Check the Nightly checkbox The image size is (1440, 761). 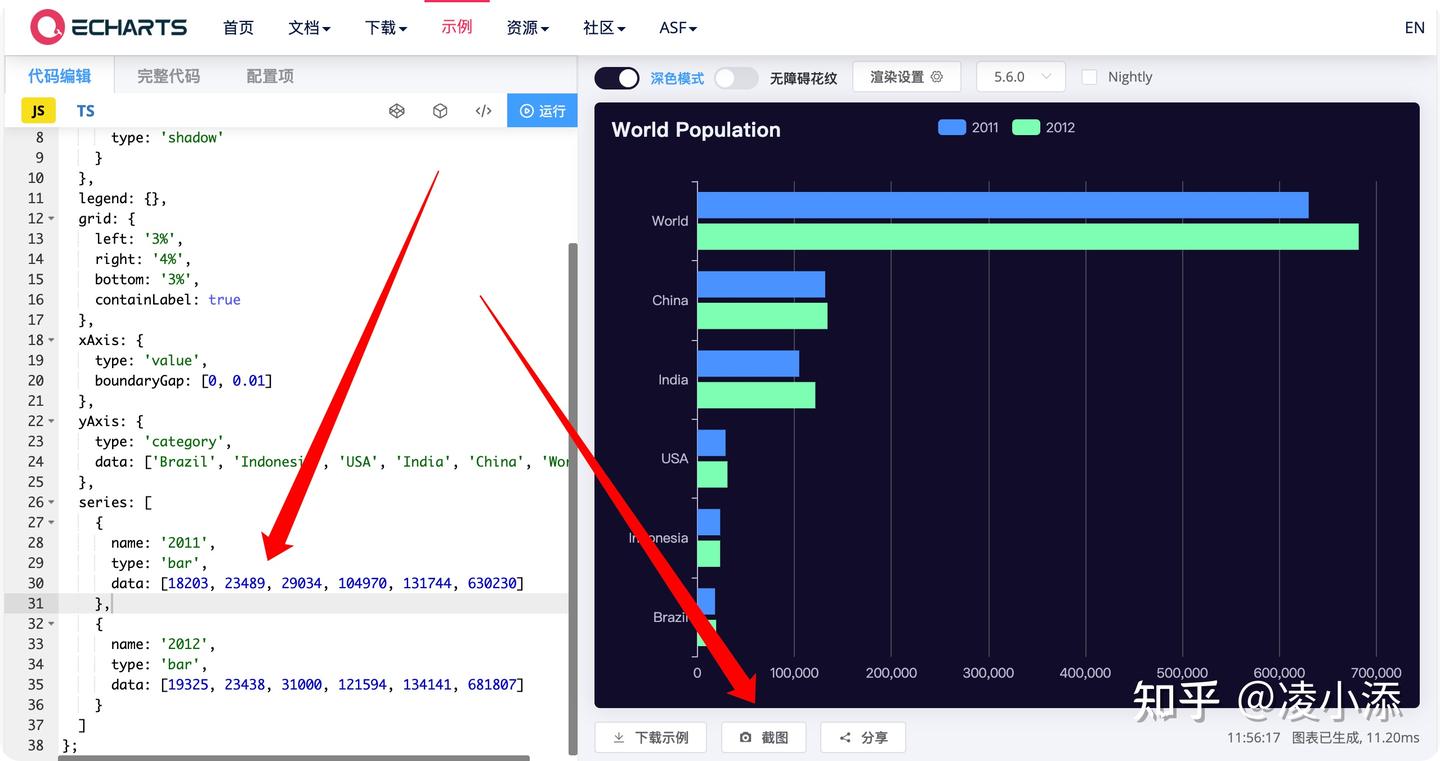(x=1090, y=77)
